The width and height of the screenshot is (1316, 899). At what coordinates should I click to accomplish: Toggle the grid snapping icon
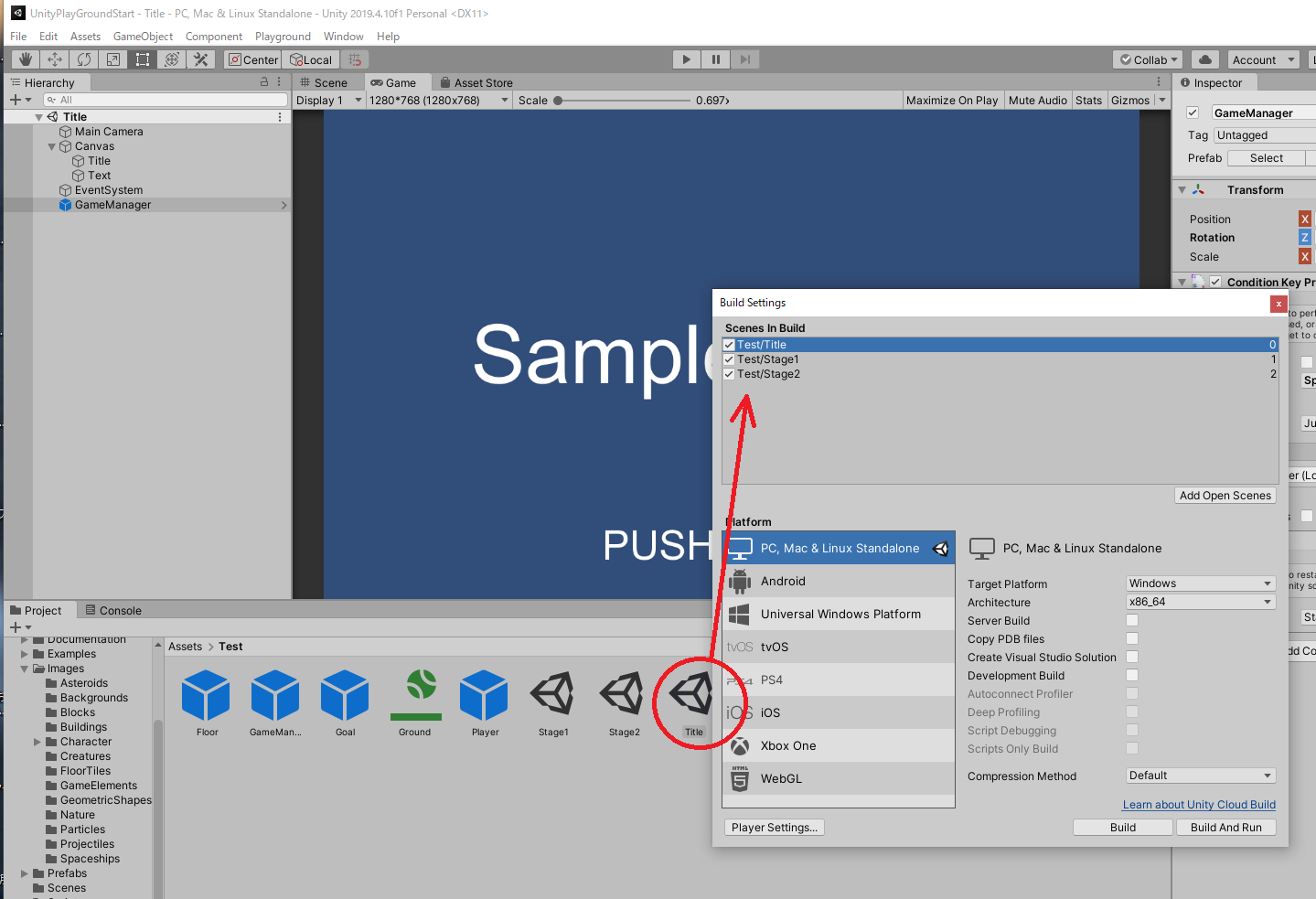pyautogui.click(x=356, y=59)
